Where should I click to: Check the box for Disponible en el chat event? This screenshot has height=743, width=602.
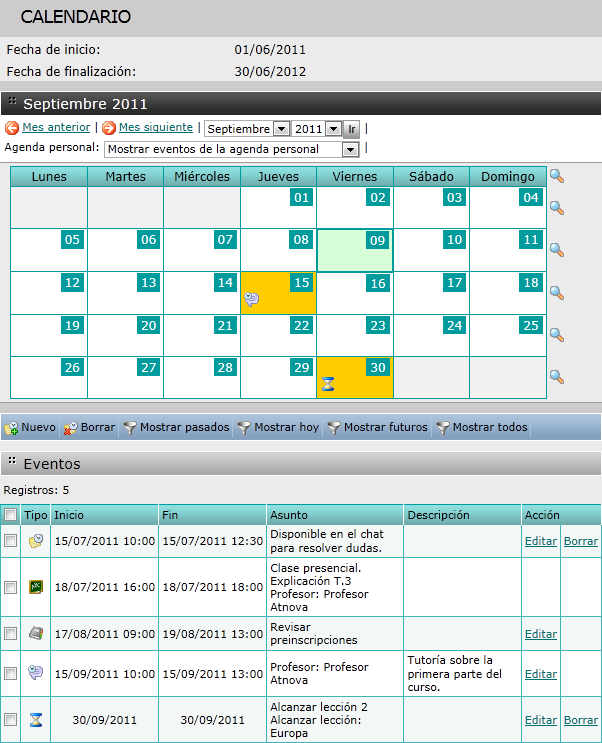(10, 541)
